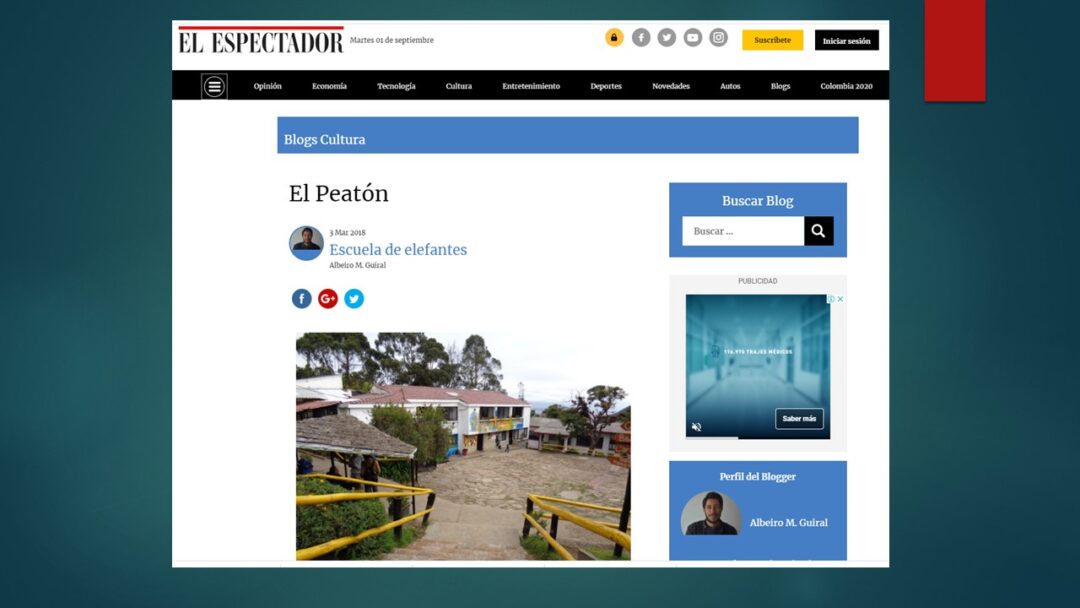Viewport: 1080px width, 608px height.
Task: Click the Saber más ad button
Action: pos(799,419)
